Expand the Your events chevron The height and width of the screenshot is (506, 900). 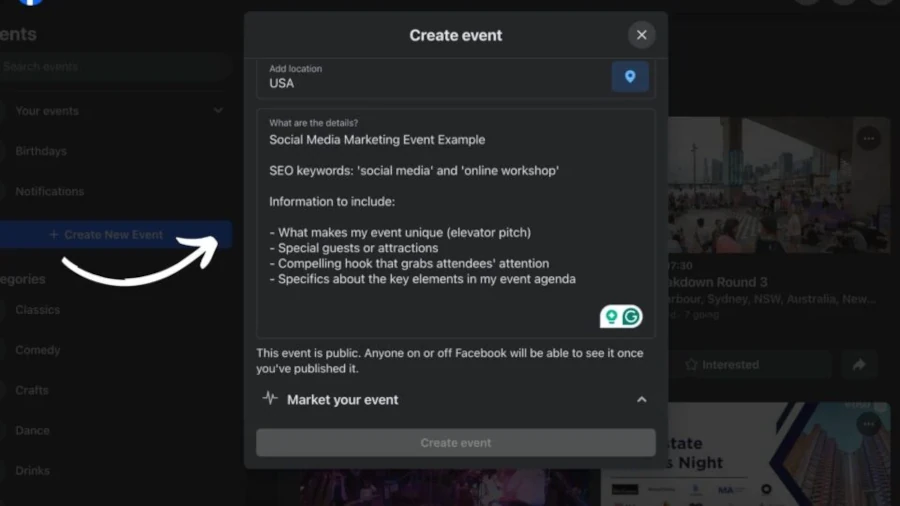click(x=218, y=110)
